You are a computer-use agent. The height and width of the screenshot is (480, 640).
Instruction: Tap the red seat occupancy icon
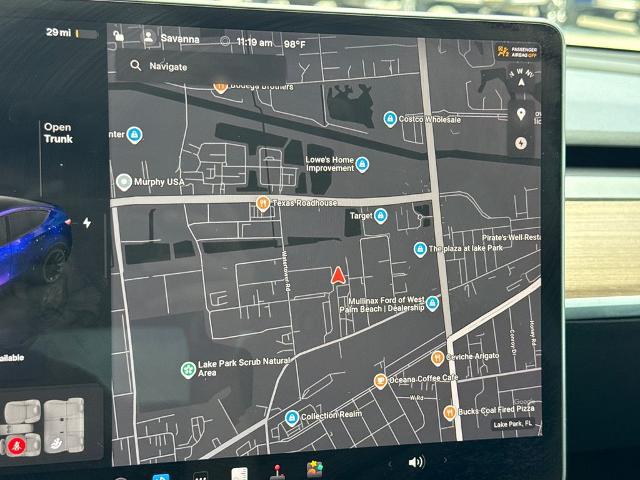point(16,446)
